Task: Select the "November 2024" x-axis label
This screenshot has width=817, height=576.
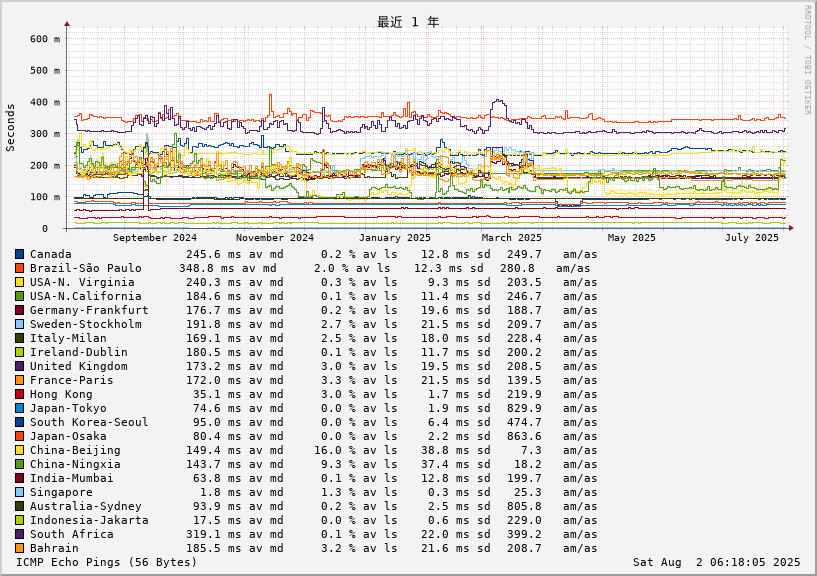Action: (x=275, y=238)
